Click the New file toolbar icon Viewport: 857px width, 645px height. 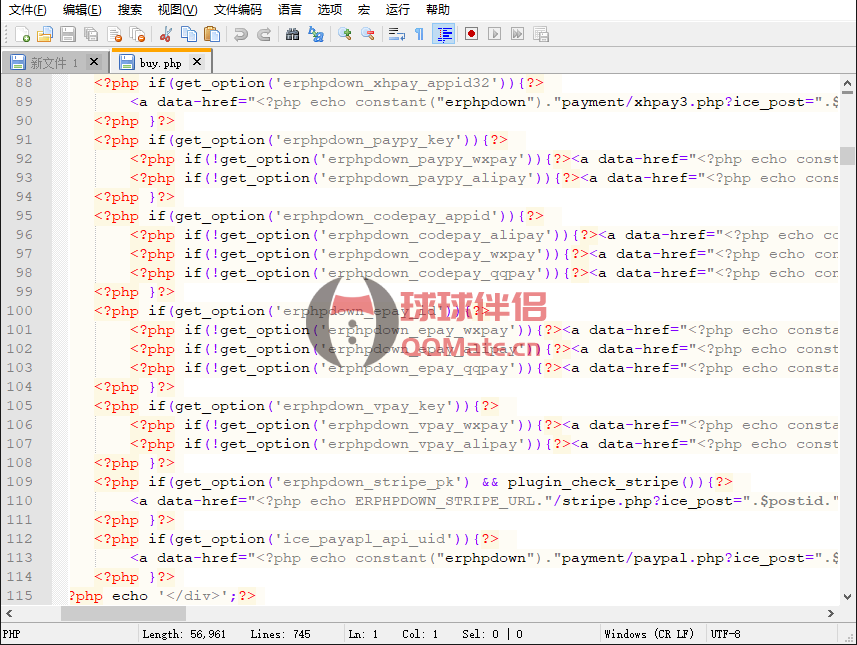click(21, 34)
